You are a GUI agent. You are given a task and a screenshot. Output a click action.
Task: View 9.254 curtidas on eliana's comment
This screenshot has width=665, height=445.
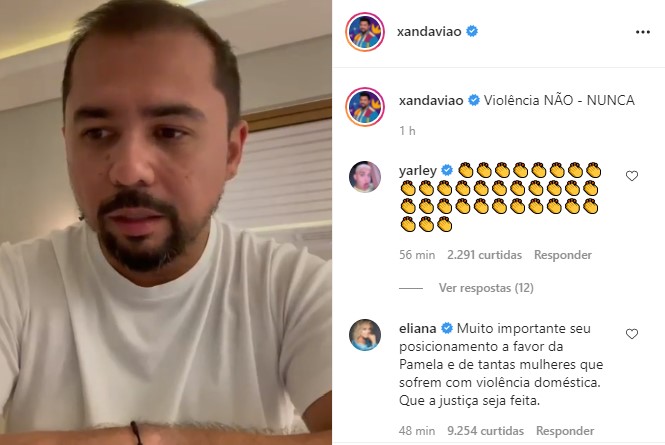click(x=486, y=431)
